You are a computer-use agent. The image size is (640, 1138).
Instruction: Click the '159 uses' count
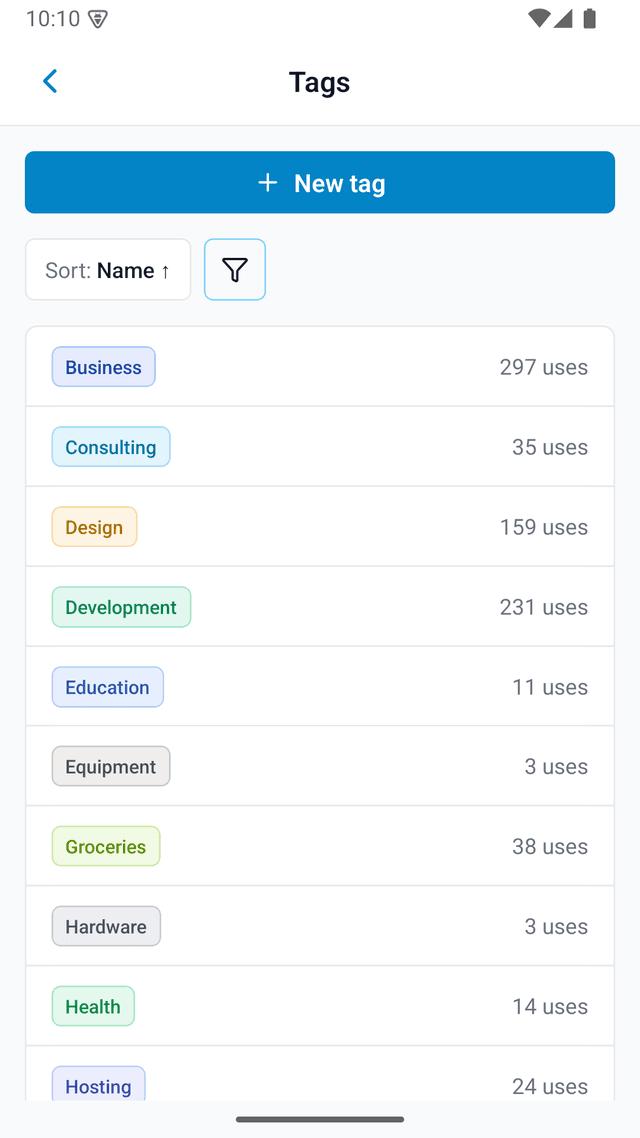(543, 527)
